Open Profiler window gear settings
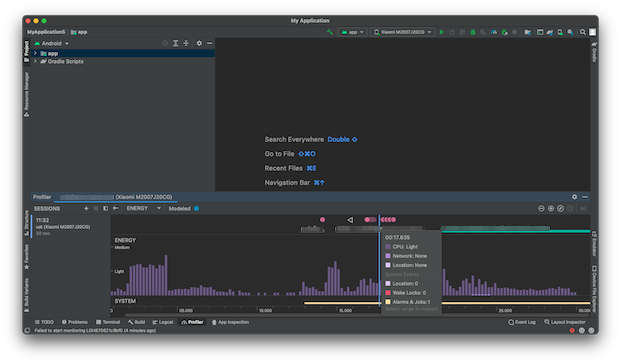Image resolution: width=621 pixels, height=364 pixels. 574,197
